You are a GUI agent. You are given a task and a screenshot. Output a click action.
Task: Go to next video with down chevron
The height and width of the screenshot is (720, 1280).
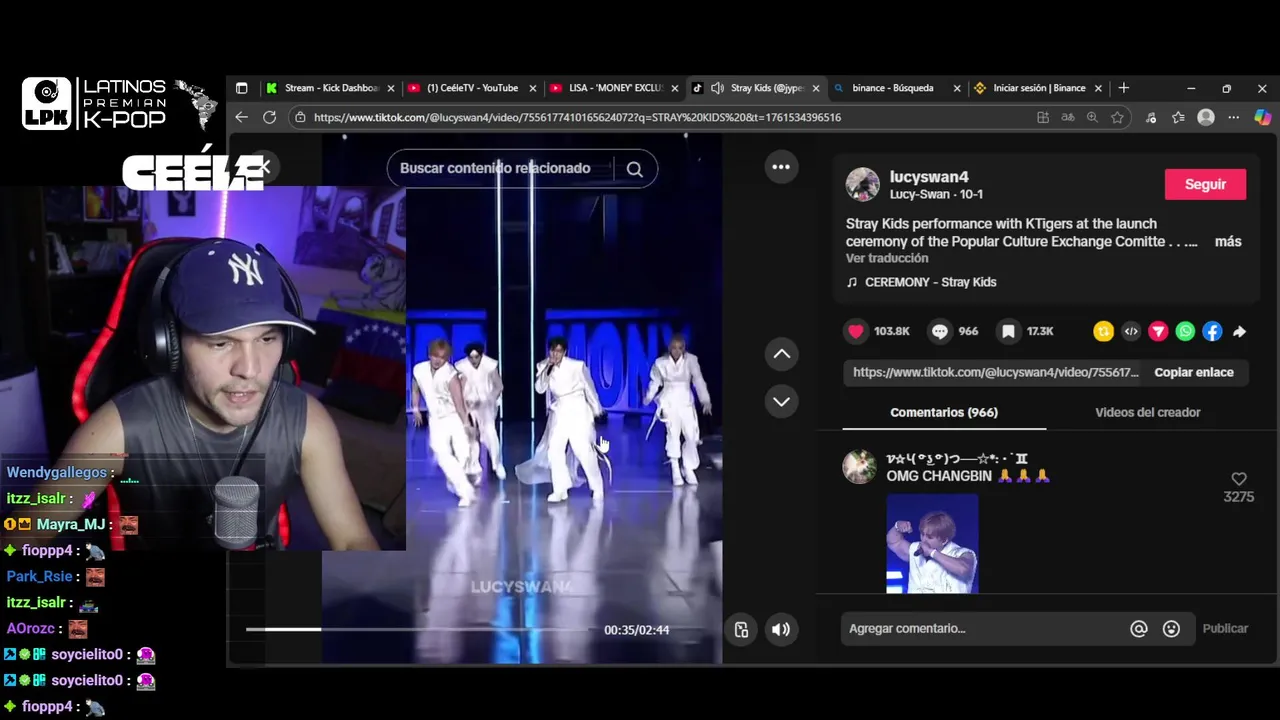[782, 401]
